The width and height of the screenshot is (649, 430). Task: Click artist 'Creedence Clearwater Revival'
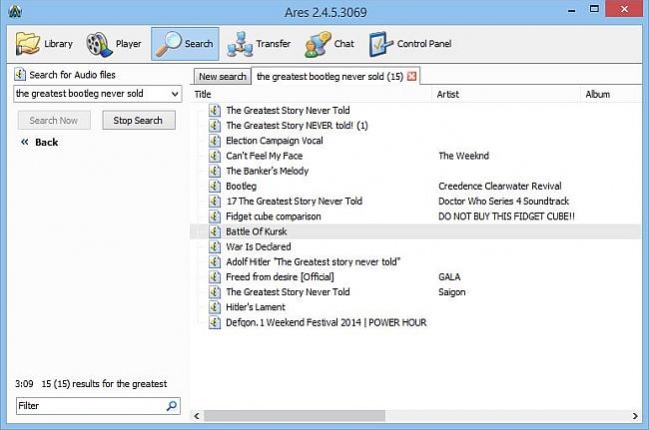[x=500, y=186]
